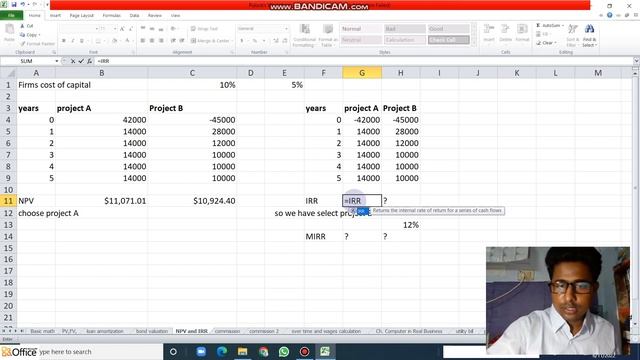This screenshot has width=640, height=360.
Task: Toggle Italic formatting
Action: pyautogui.click(x=73, y=41)
